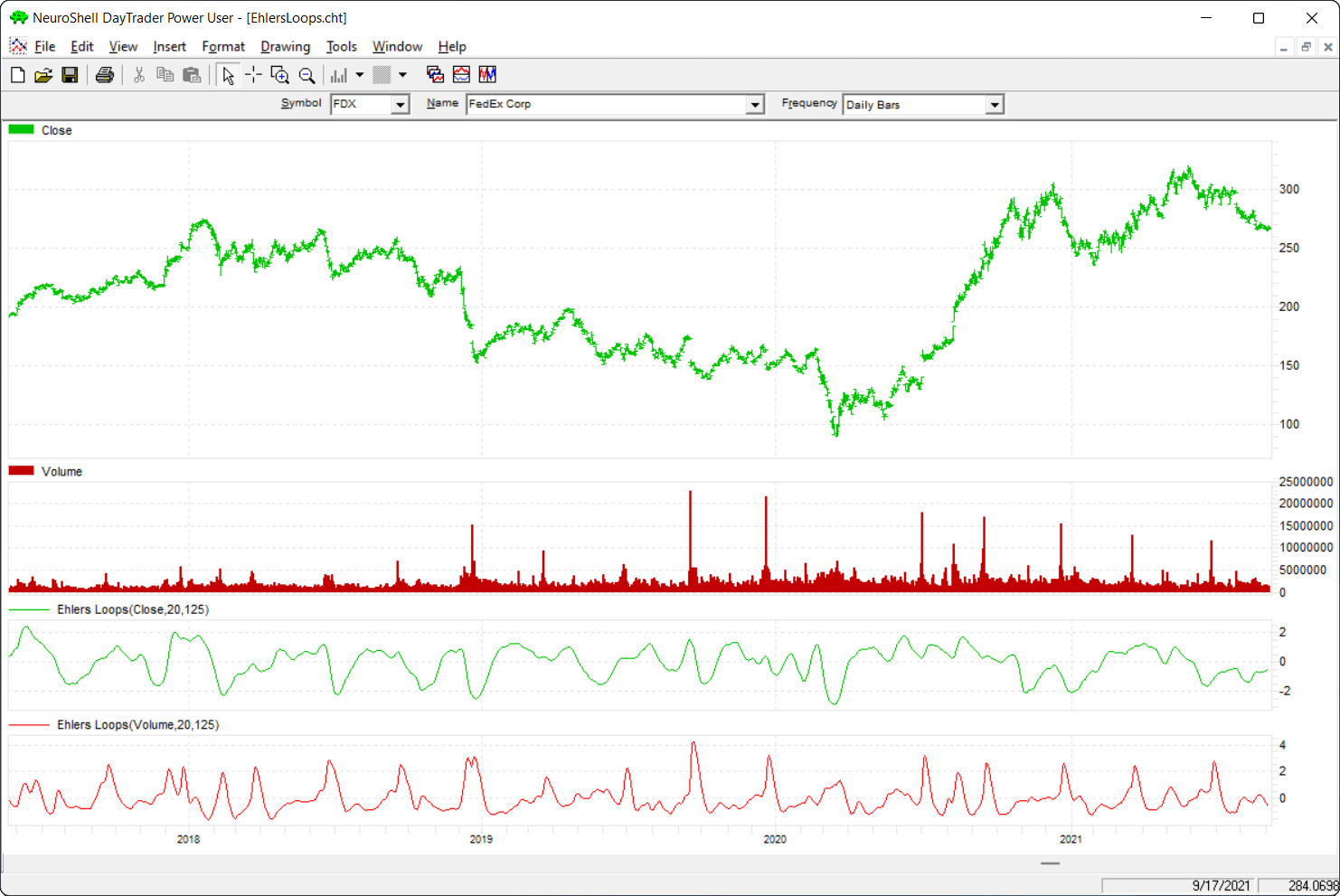Click the NeuroShell turtle title bar icon
This screenshot has width=1340, height=896.
coord(18,17)
